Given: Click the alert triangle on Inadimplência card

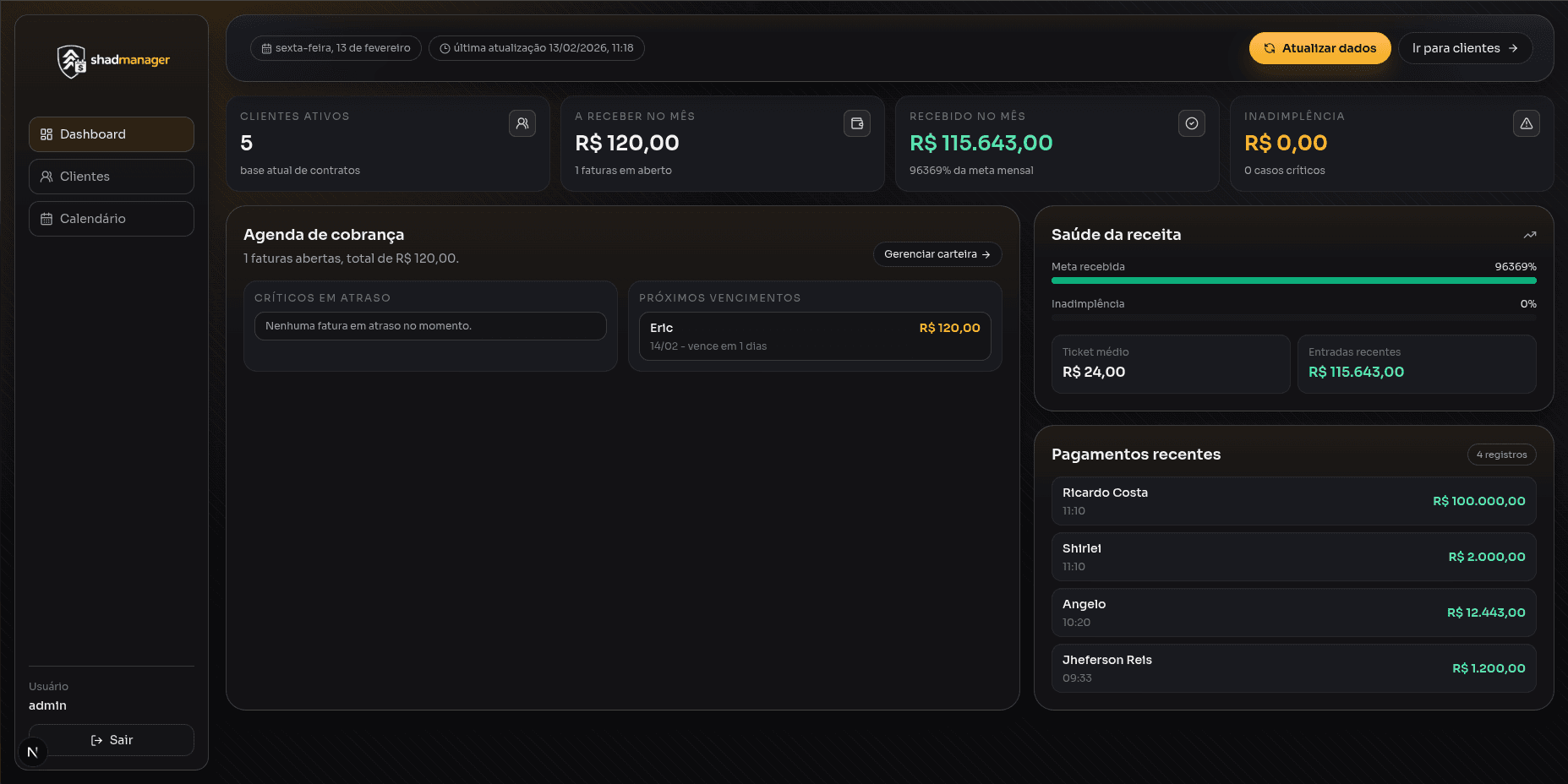Looking at the screenshot, I should pos(1527,123).
